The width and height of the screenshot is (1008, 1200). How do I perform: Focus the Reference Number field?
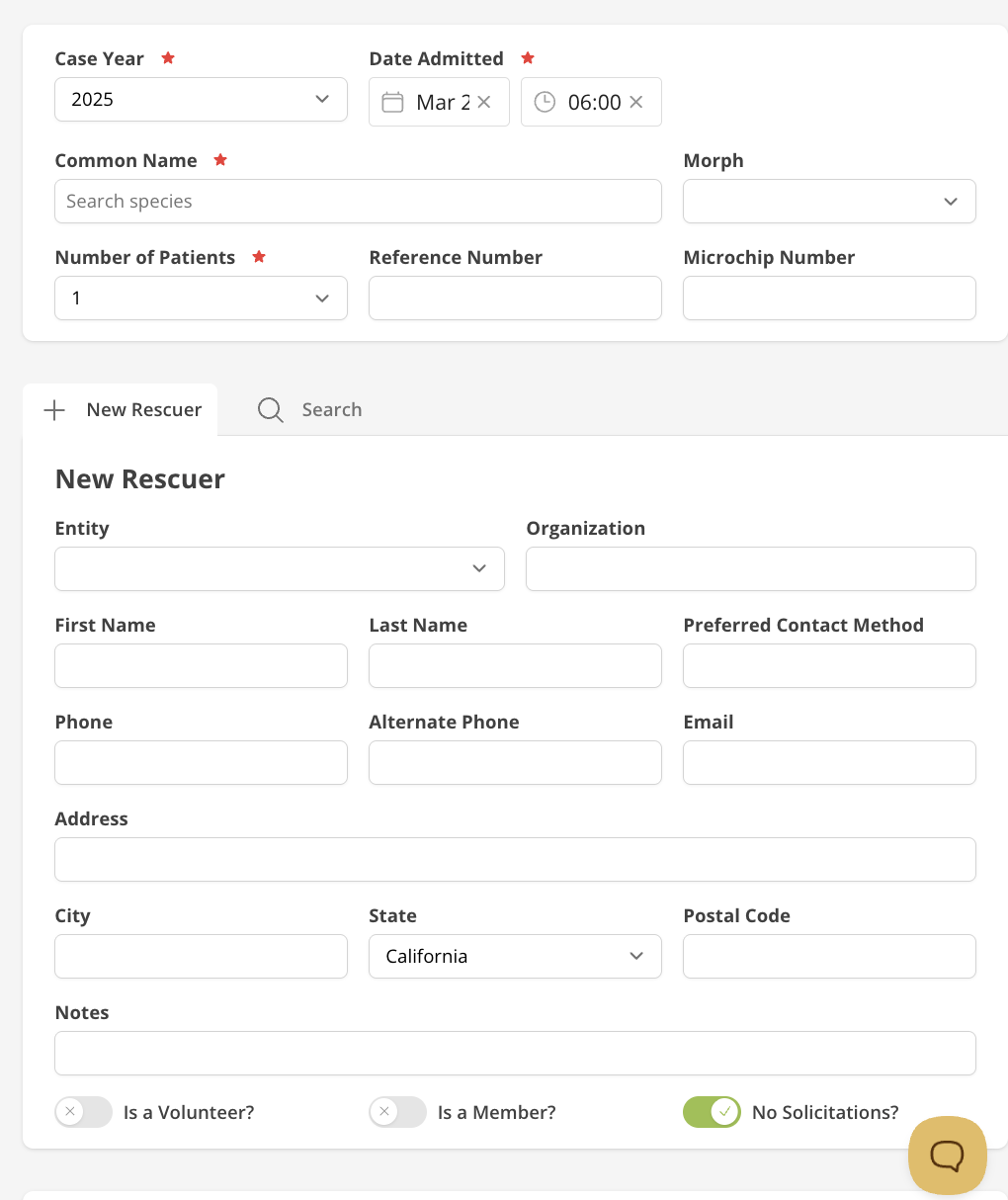tap(515, 298)
